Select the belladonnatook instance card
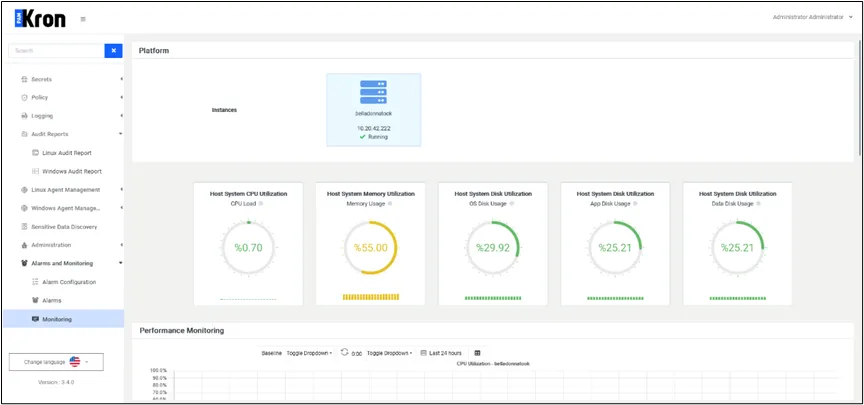The width and height of the screenshot is (864, 405). click(374, 110)
